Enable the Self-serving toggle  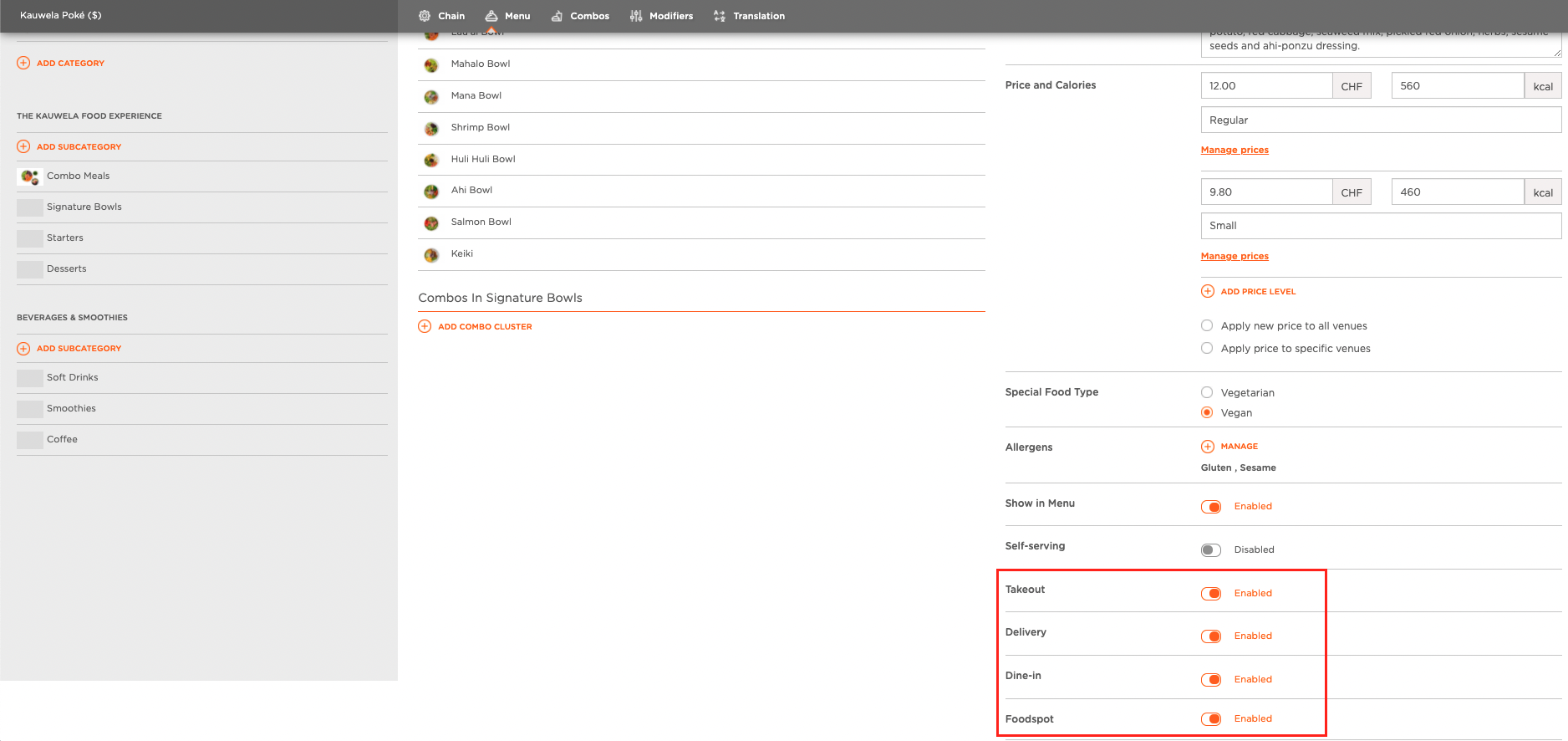point(1211,549)
